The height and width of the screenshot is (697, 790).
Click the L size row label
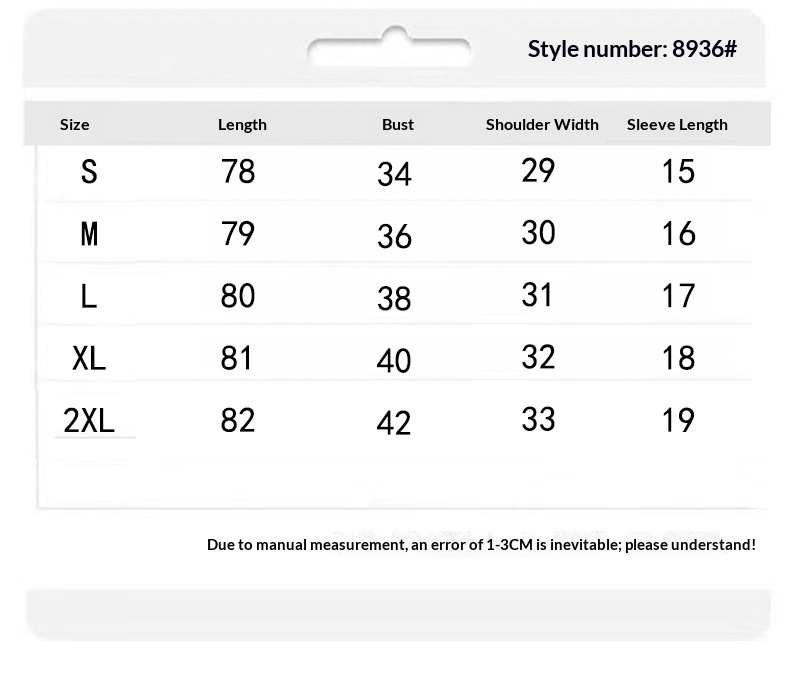tap(89, 296)
